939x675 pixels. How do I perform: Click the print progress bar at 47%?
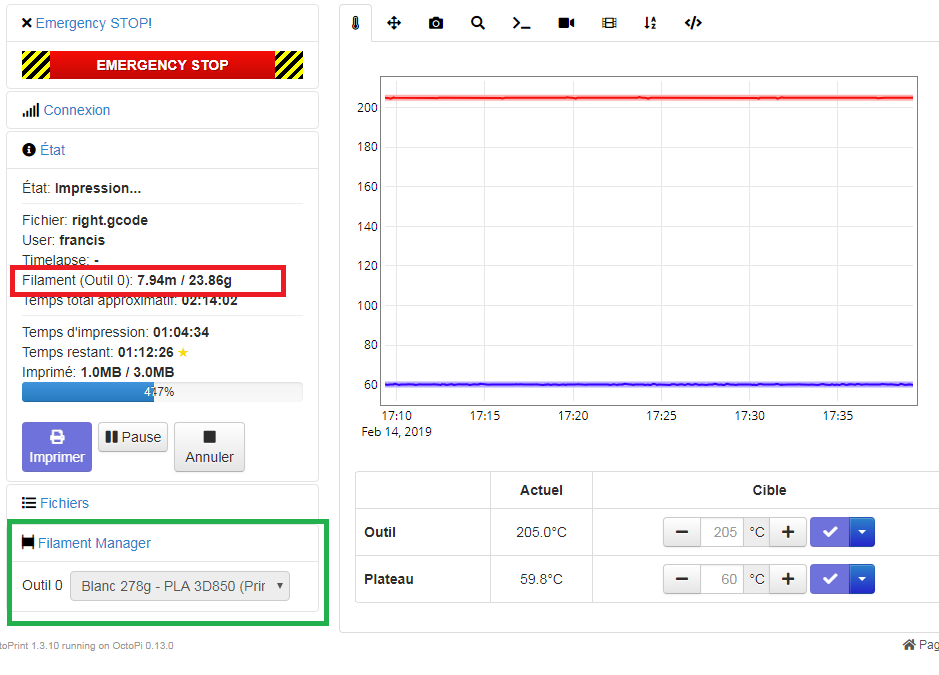(x=162, y=392)
